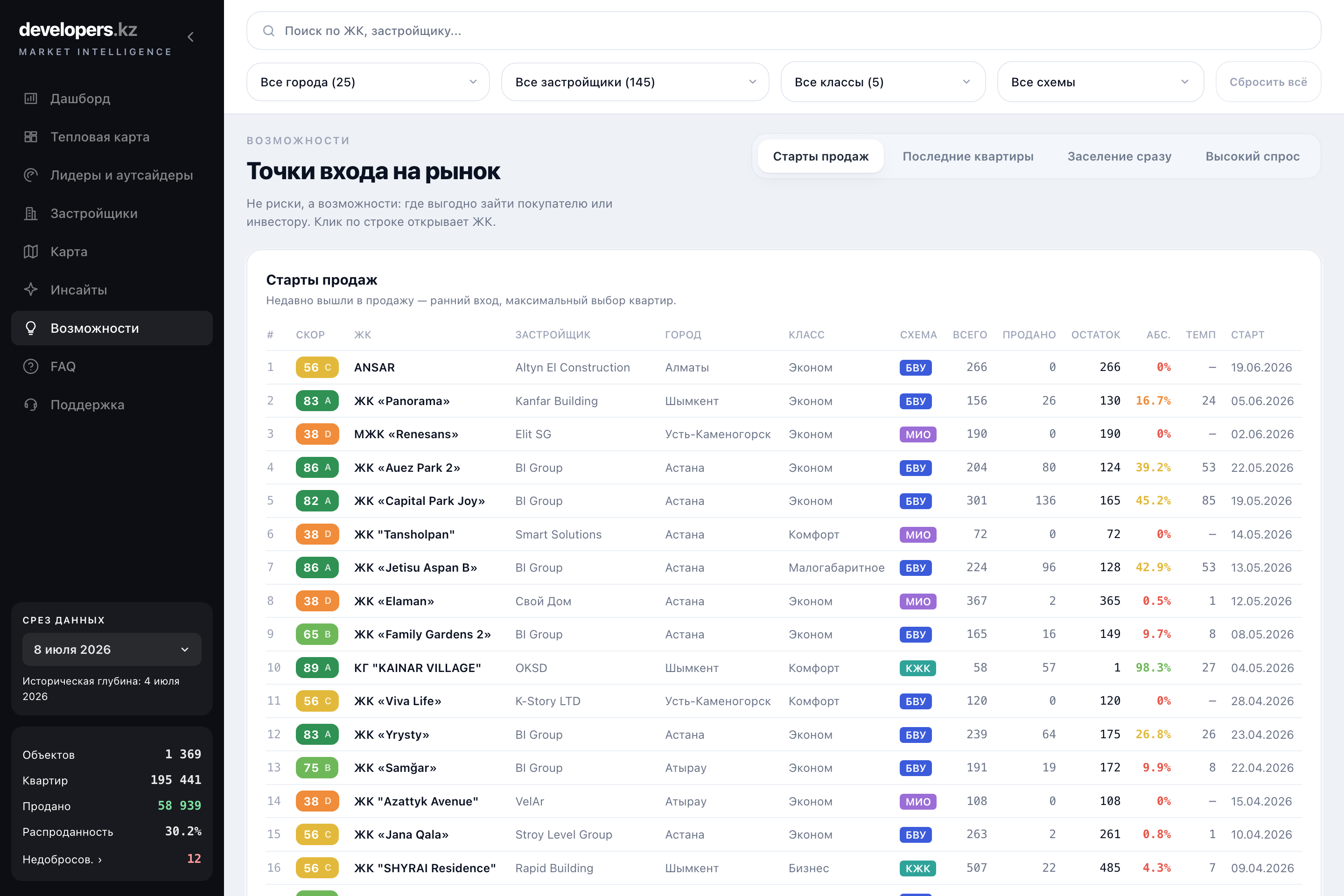Screen dimensions: 1344x896
Task: Click the МИО badge in МЖК «Renesans» row
Action: 918,434
